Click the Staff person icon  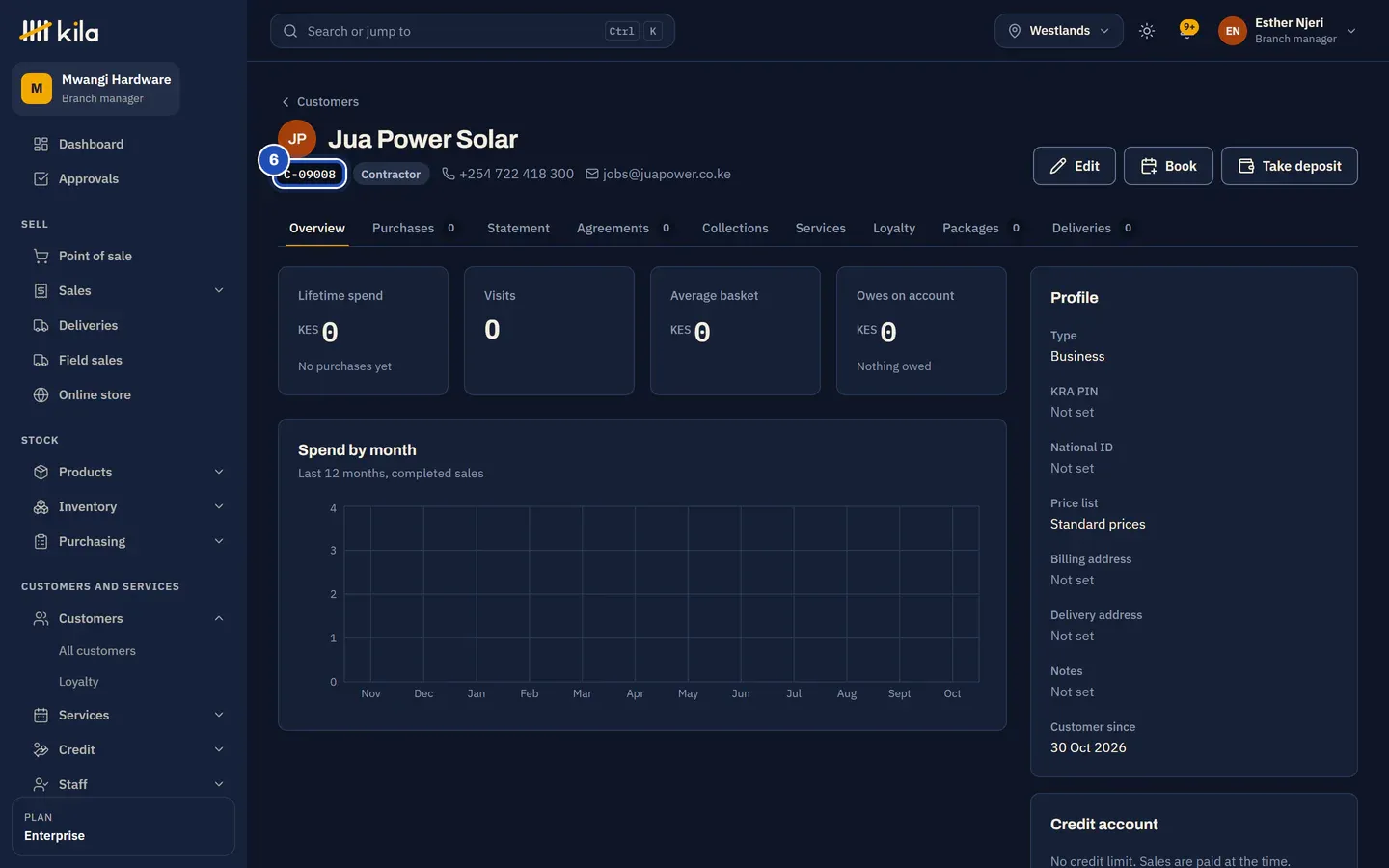tap(41, 784)
